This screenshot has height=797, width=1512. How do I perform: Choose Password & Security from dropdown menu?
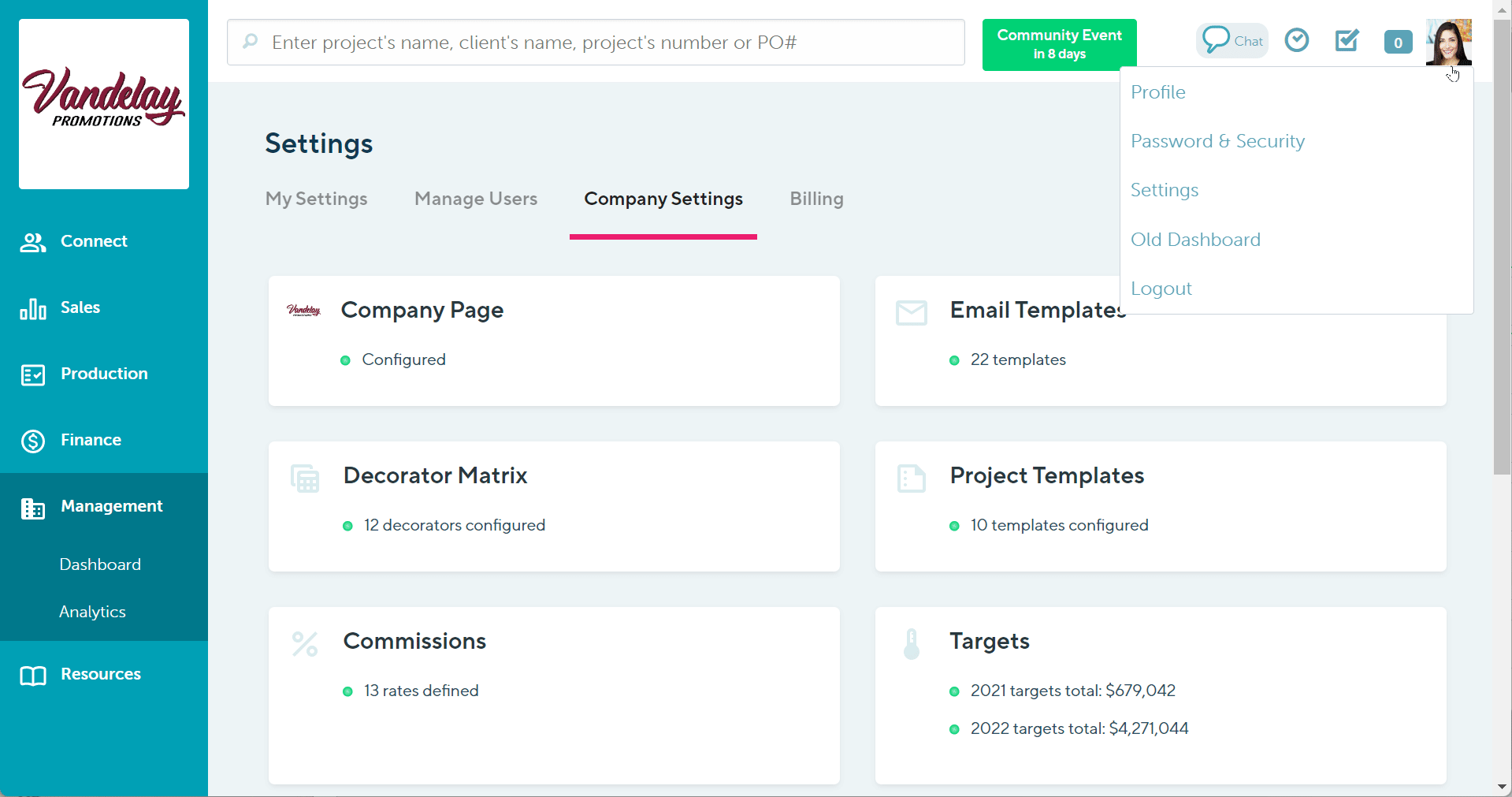1217,141
